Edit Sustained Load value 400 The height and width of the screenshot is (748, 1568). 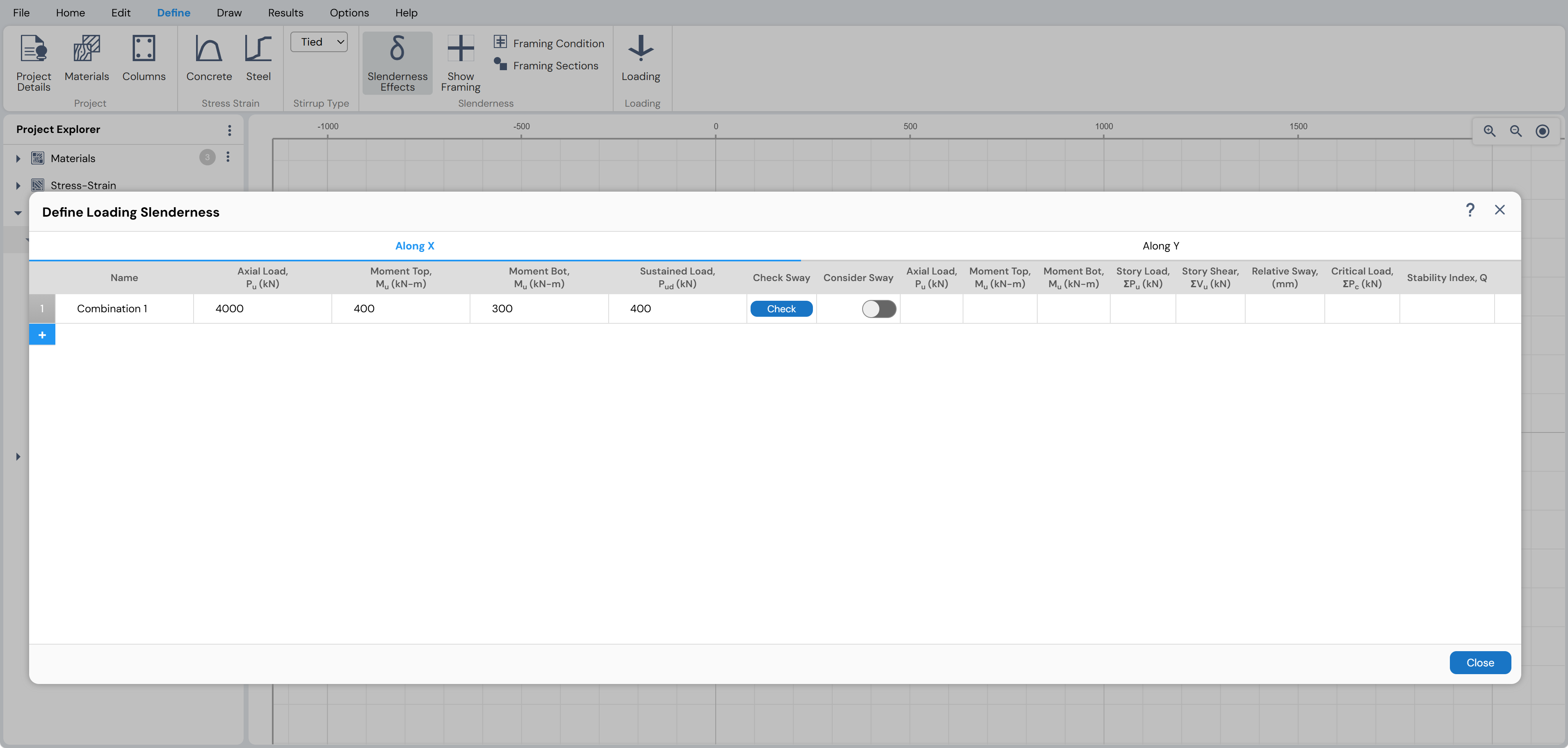coord(677,309)
